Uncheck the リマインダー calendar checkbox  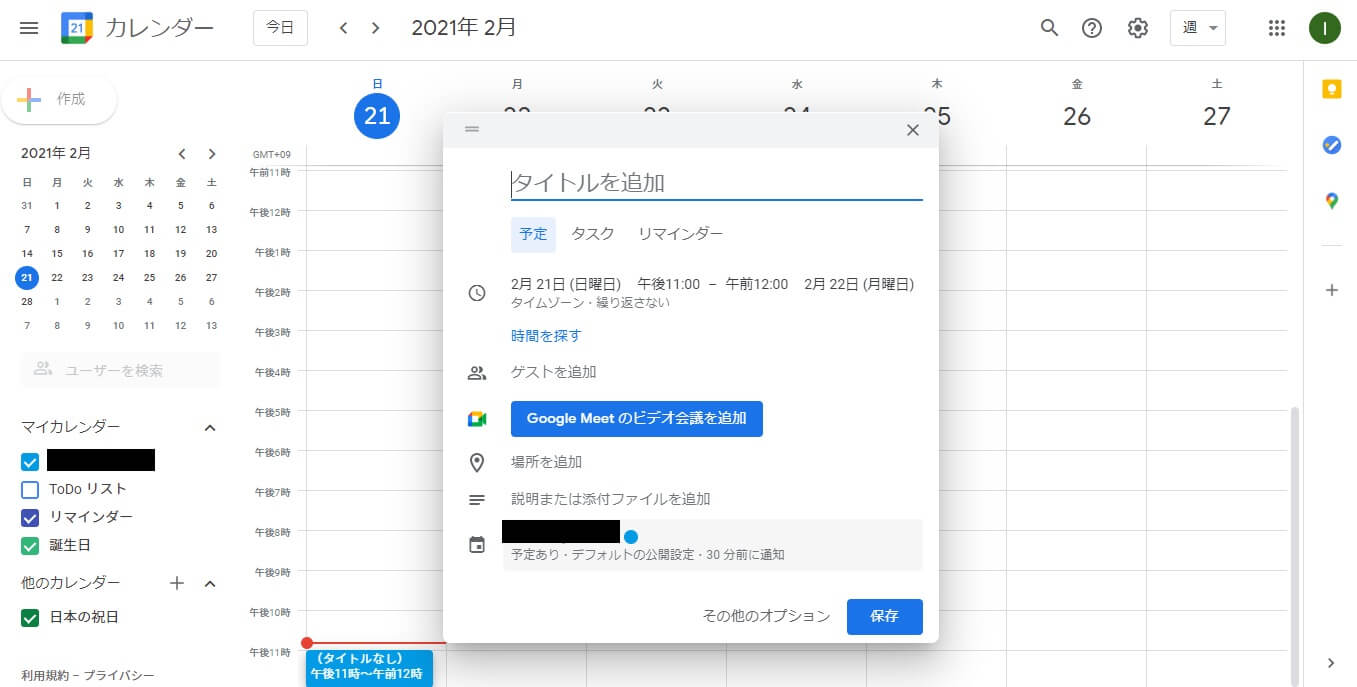pyautogui.click(x=30, y=518)
